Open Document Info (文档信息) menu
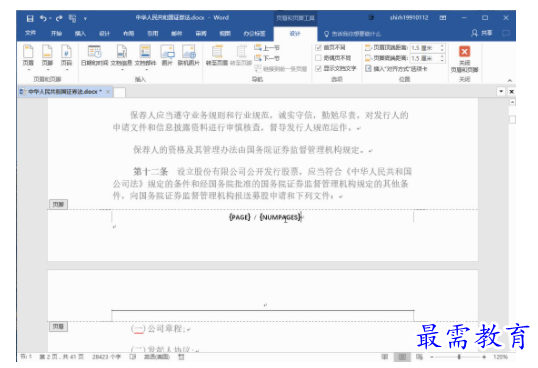This screenshot has height=368, width=538. pos(121,57)
